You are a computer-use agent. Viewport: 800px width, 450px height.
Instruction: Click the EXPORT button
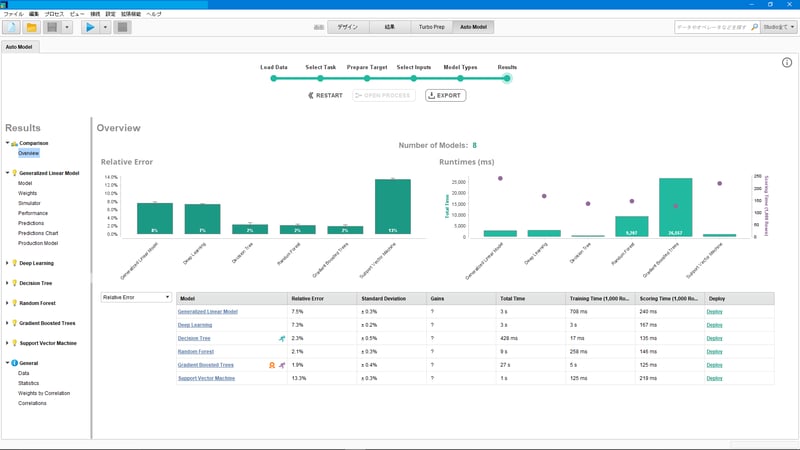pos(445,95)
